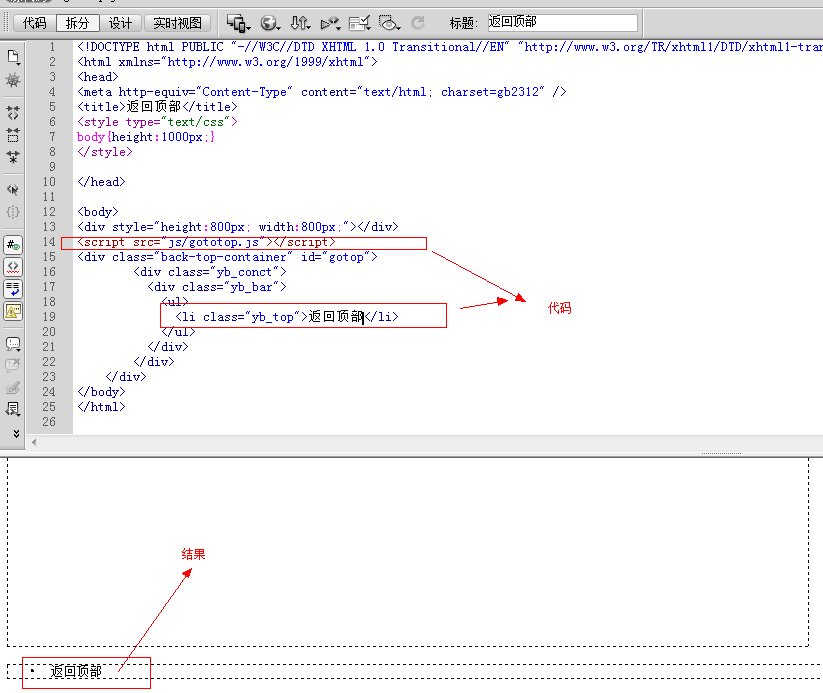This screenshot has height=693, width=823.
Task: Click the Check Browser Compatibility icon
Action: [360, 22]
